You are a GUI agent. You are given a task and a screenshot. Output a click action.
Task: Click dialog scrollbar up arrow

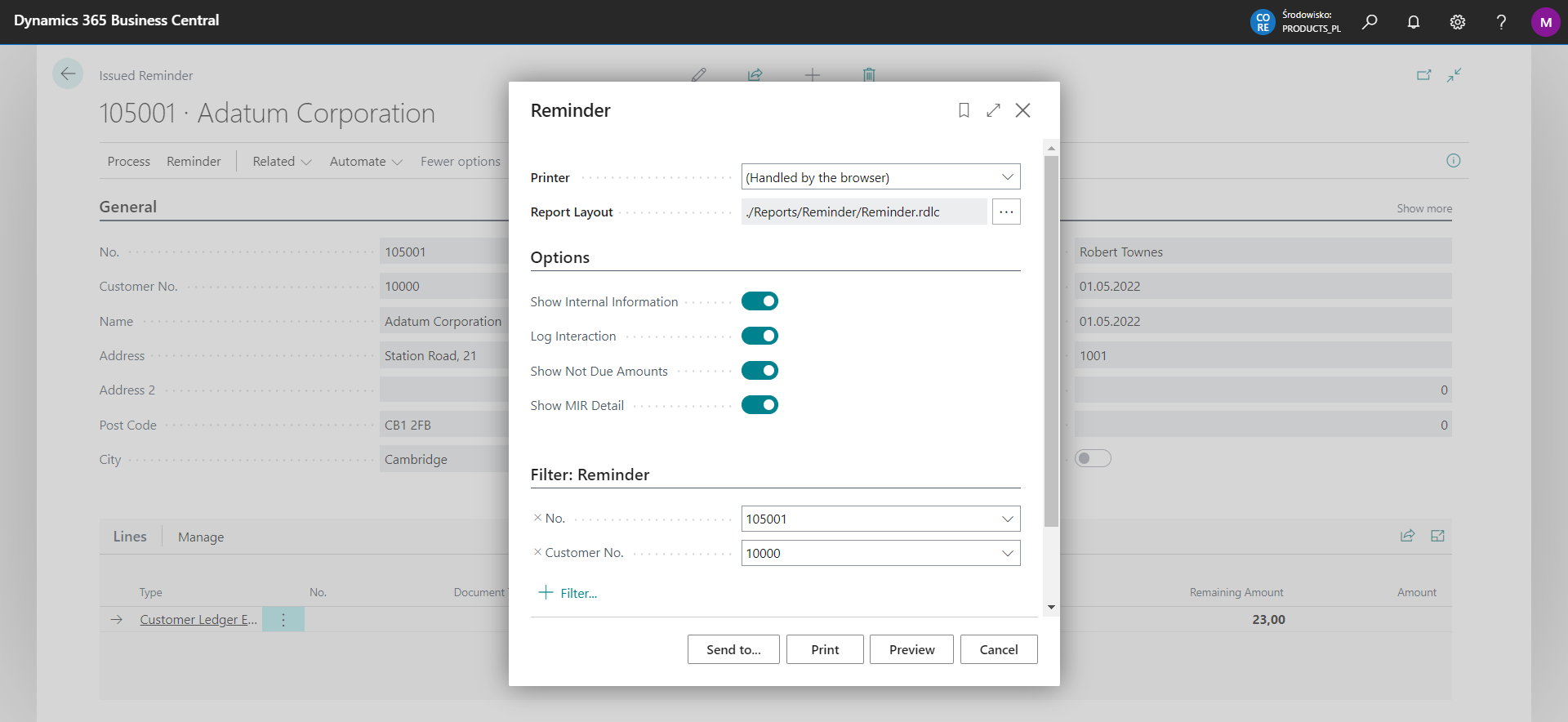coord(1051,149)
